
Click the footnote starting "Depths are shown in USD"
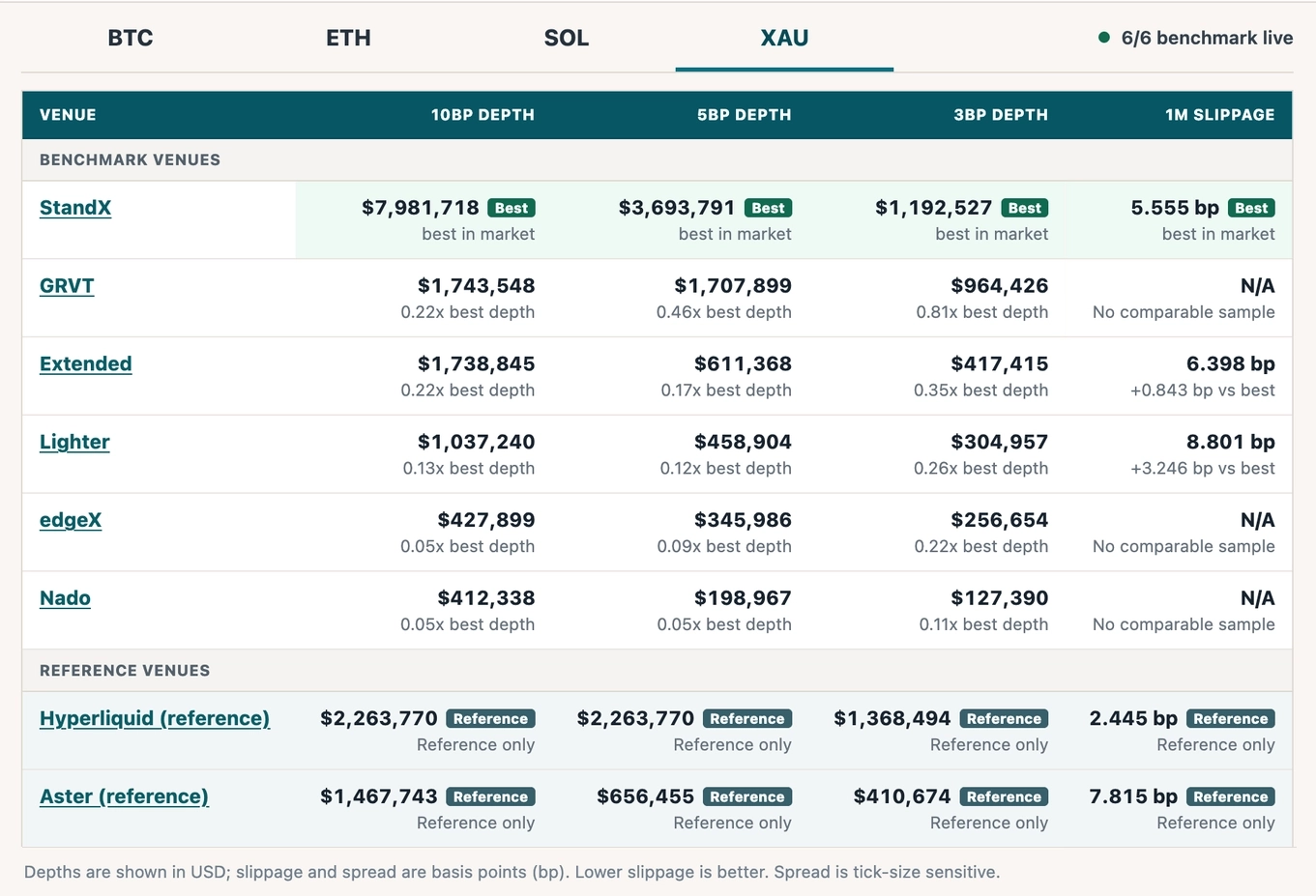tap(512, 872)
